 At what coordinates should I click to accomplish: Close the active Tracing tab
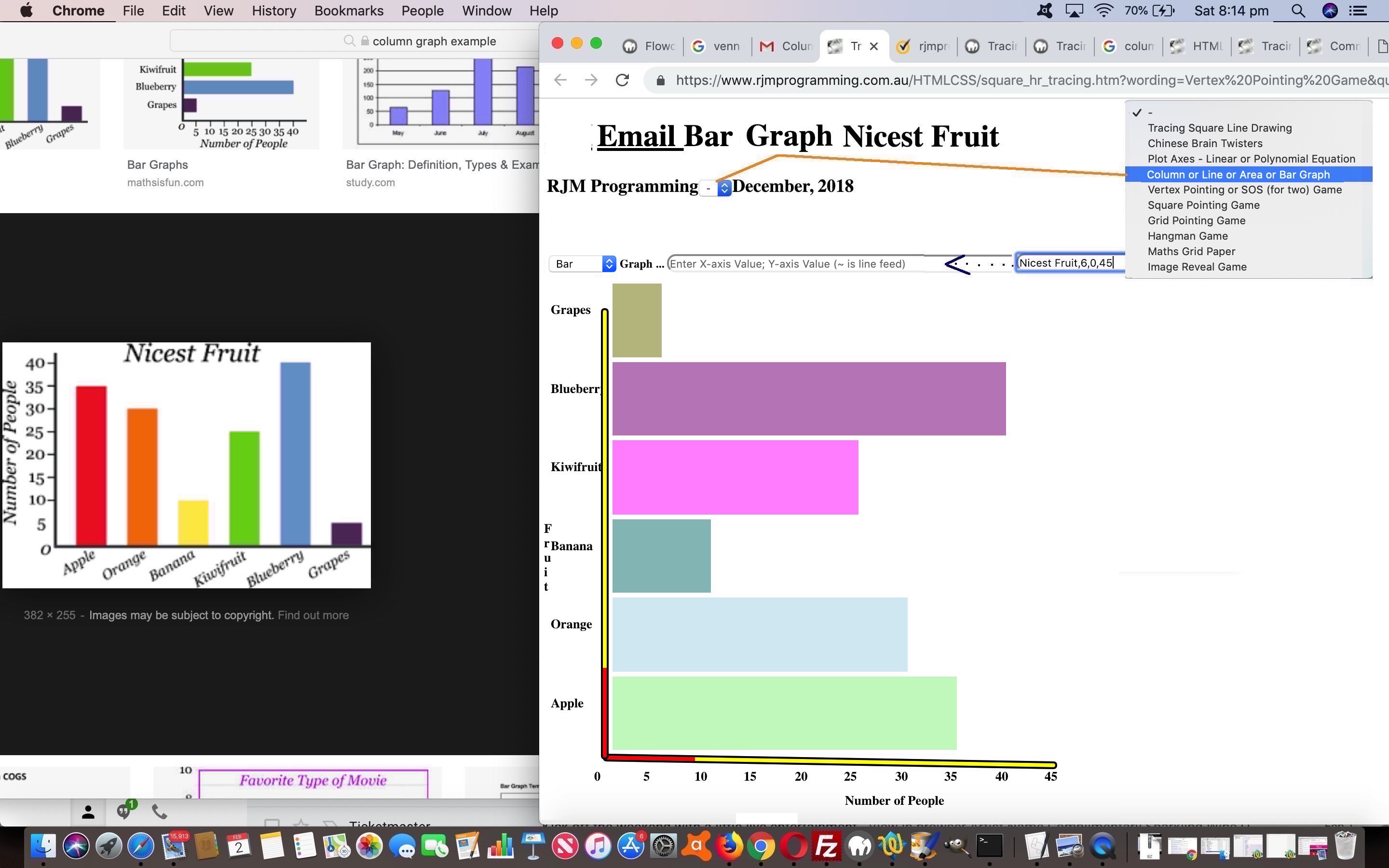point(874,46)
